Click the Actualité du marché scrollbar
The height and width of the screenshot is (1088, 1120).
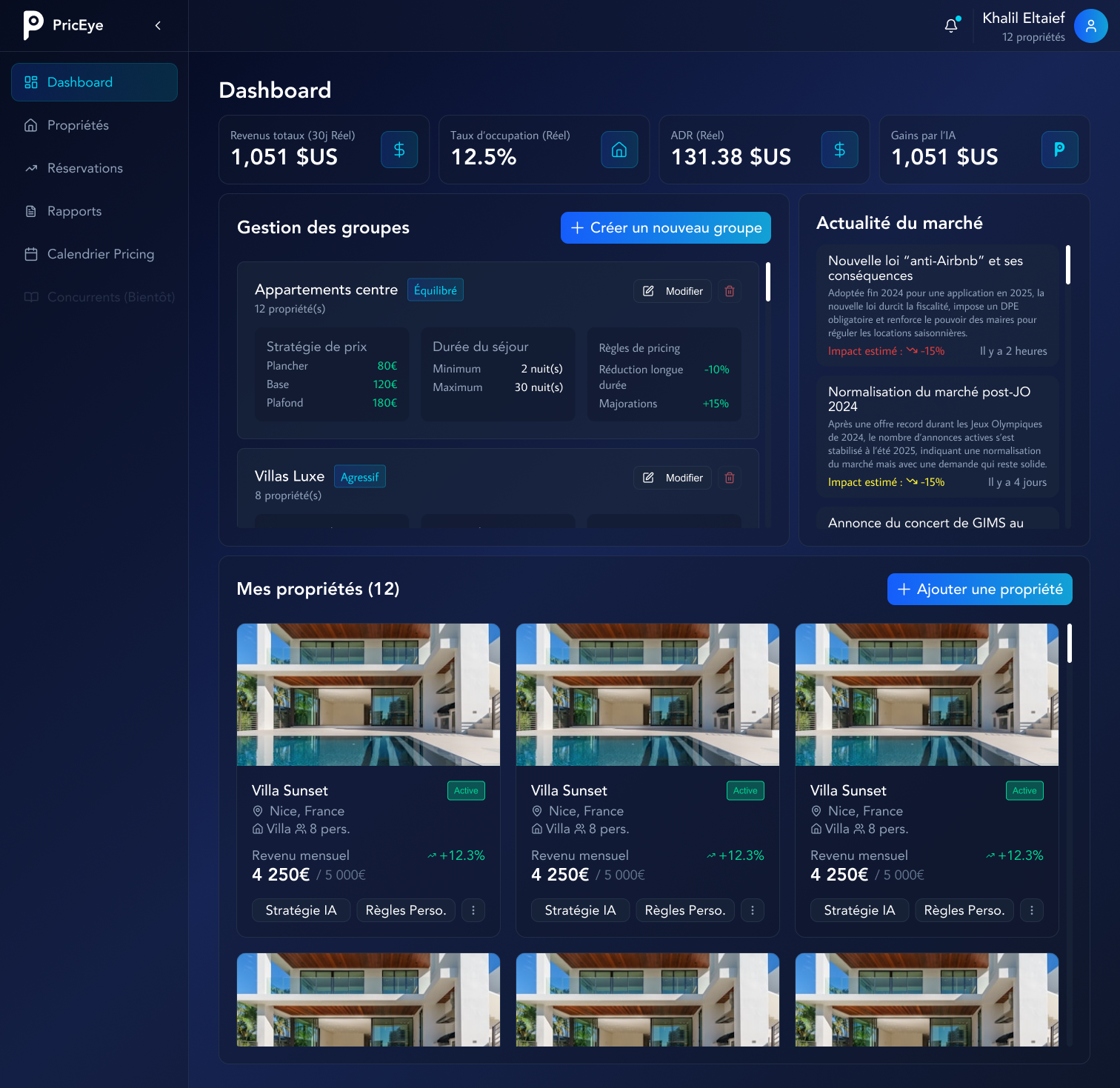click(1067, 265)
